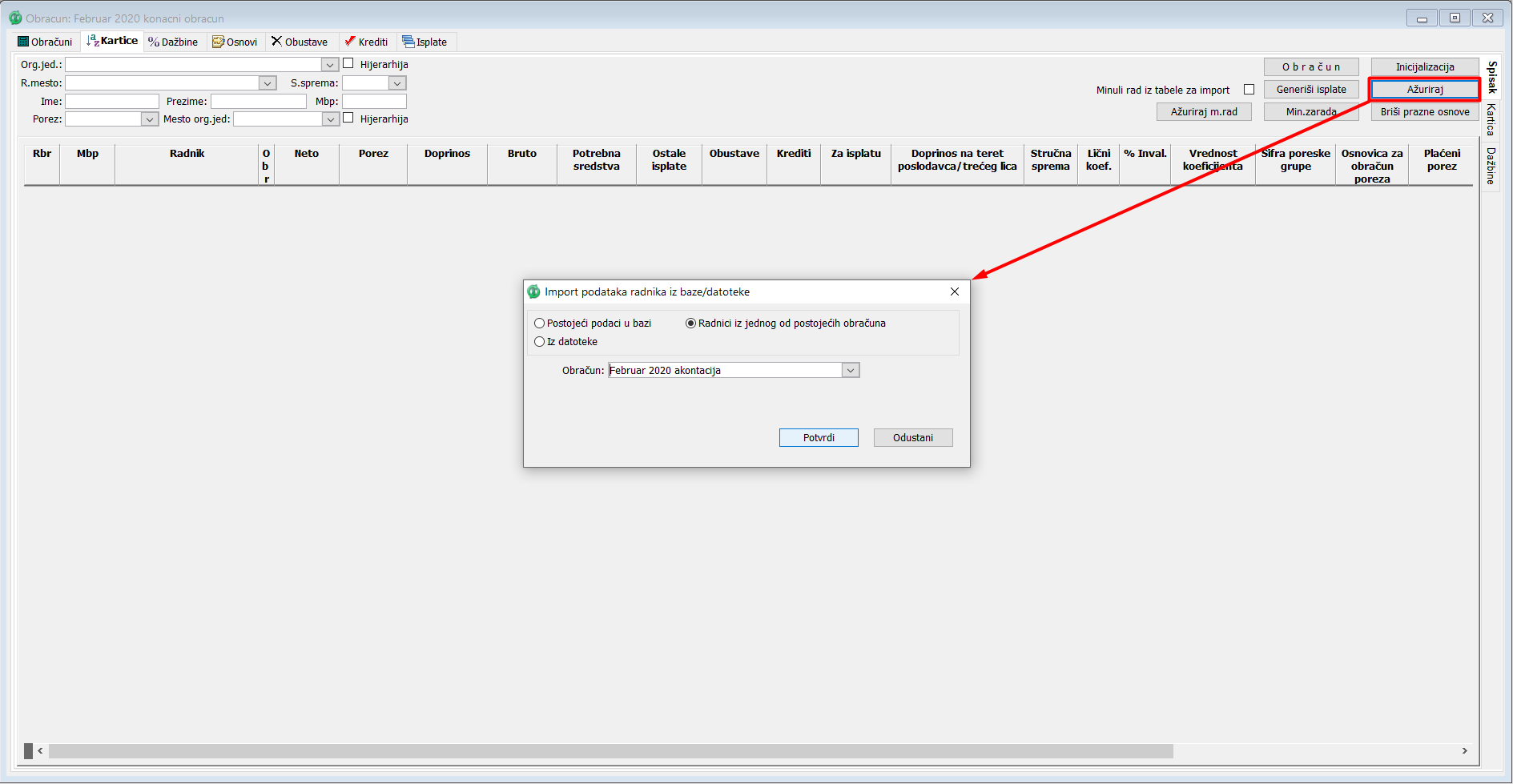1513x784 pixels.
Task: Click Ažuriraj m.rad button
Action: click(1204, 112)
